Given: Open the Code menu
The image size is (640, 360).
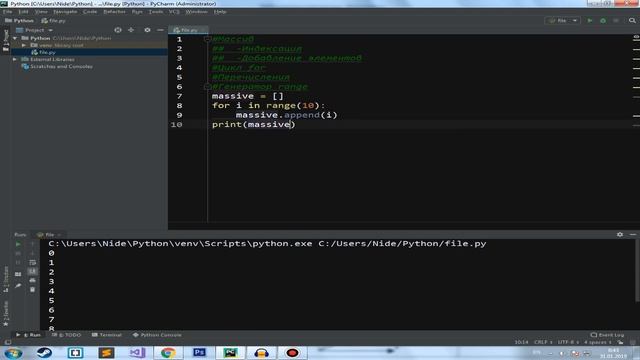Looking at the screenshot, I should (x=90, y=12).
